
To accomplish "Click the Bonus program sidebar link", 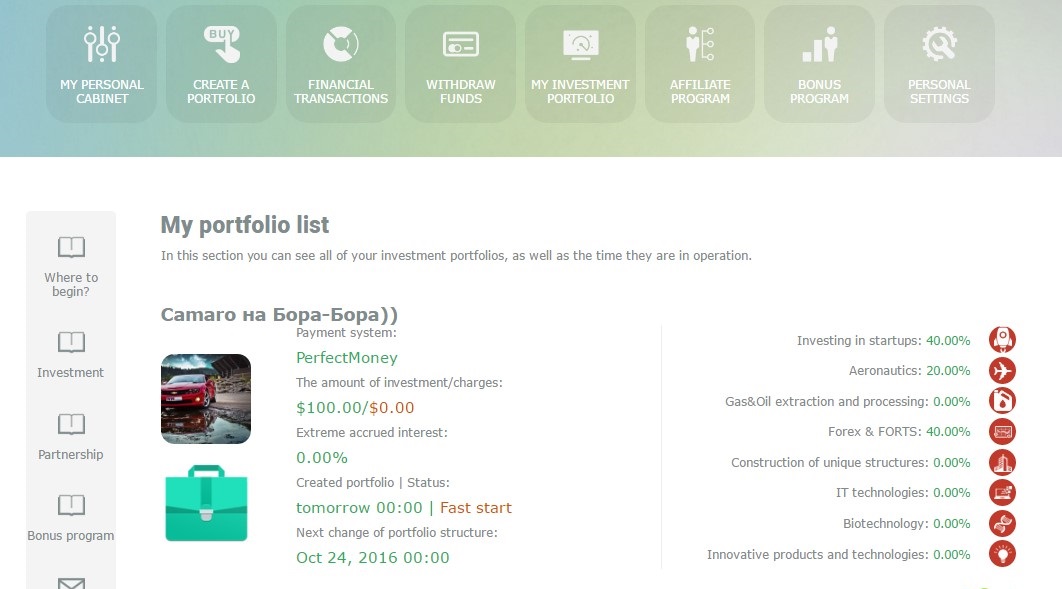I will [x=71, y=518].
